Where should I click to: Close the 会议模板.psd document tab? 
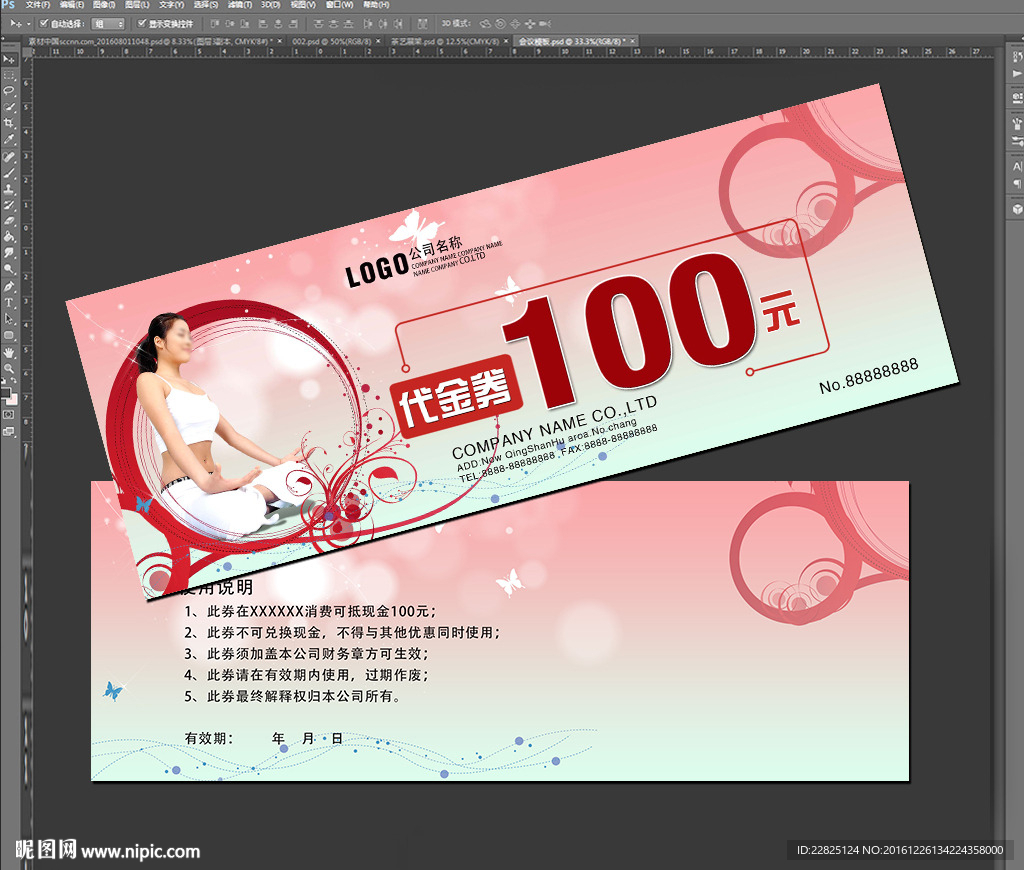tap(632, 42)
